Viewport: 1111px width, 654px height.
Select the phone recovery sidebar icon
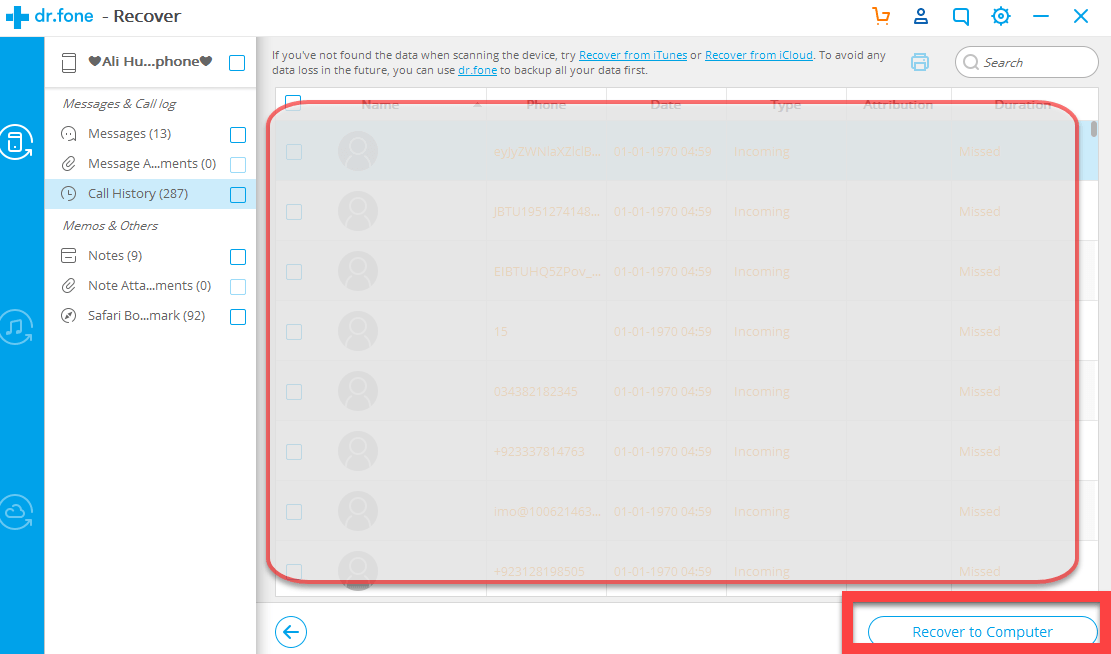point(16,141)
